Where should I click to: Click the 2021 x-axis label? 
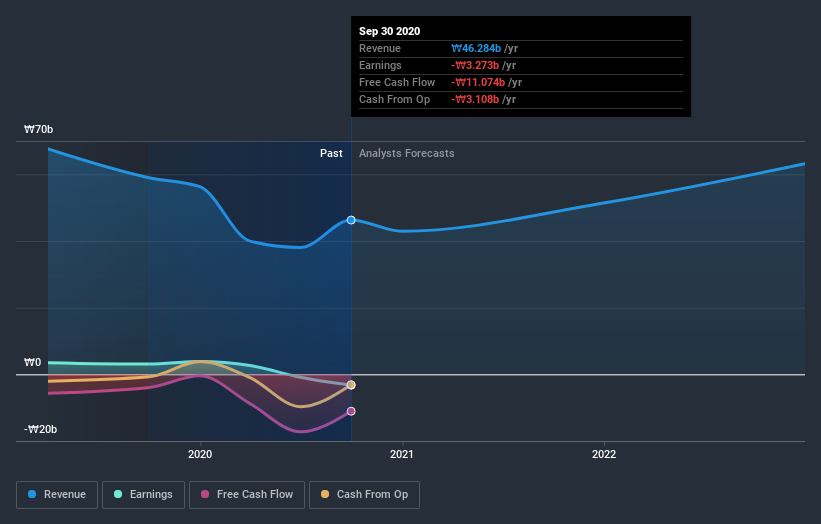[x=402, y=454]
